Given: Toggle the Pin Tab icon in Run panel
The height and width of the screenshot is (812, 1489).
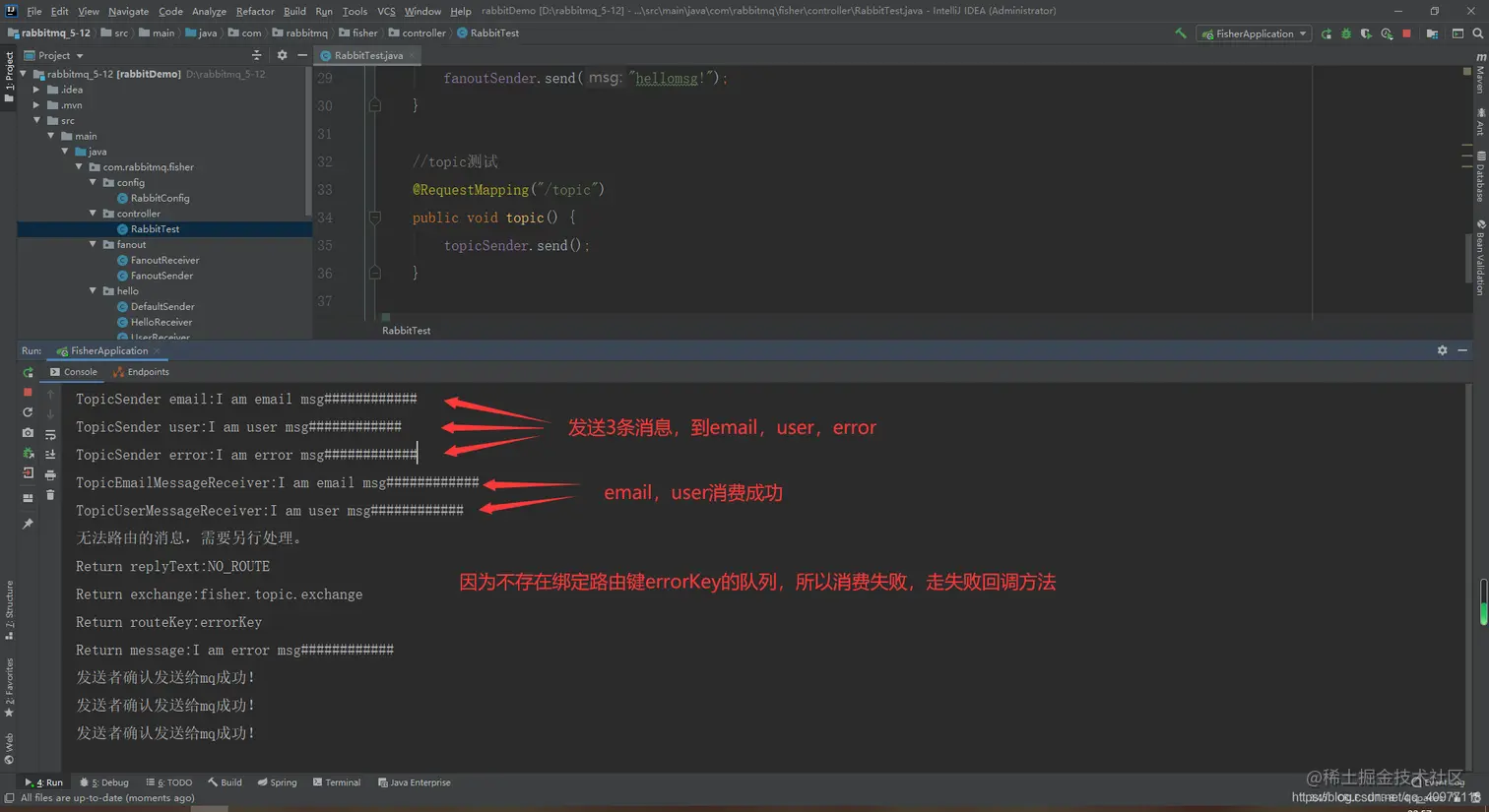Looking at the screenshot, I should pyautogui.click(x=28, y=524).
